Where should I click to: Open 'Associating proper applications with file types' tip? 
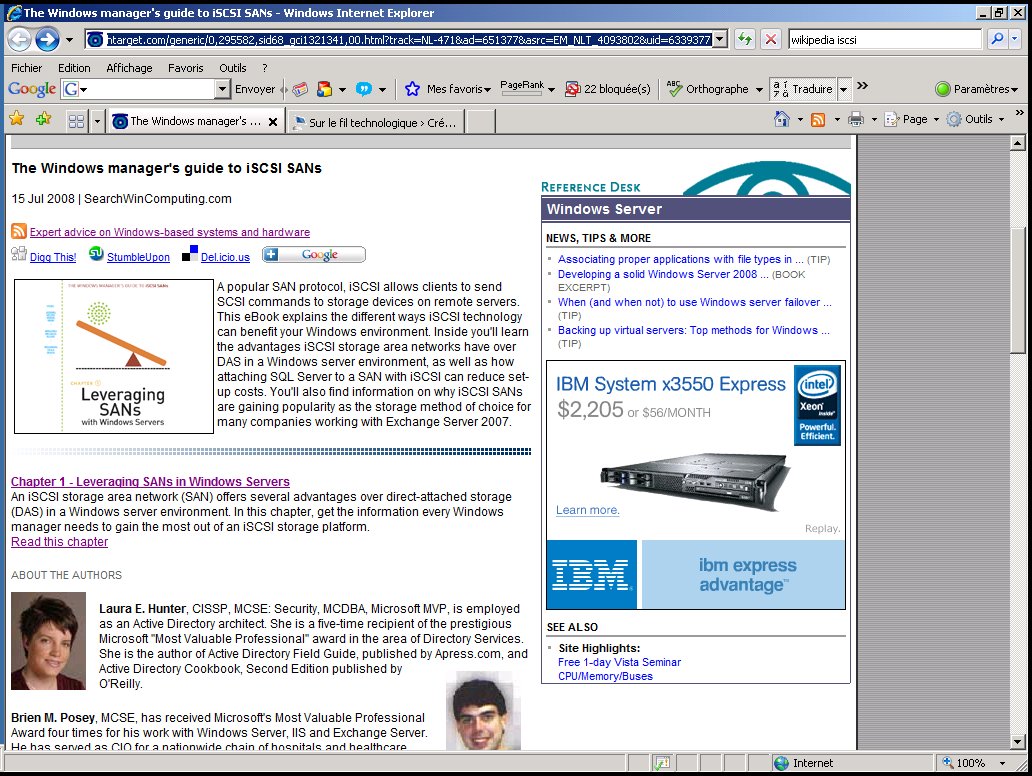tap(681, 259)
